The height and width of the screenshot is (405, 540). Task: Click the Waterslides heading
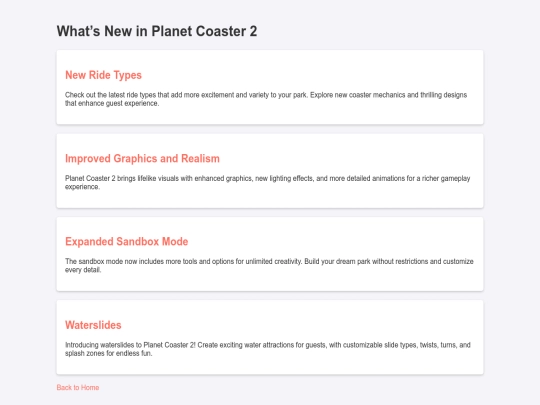click(x=93, y=325)
